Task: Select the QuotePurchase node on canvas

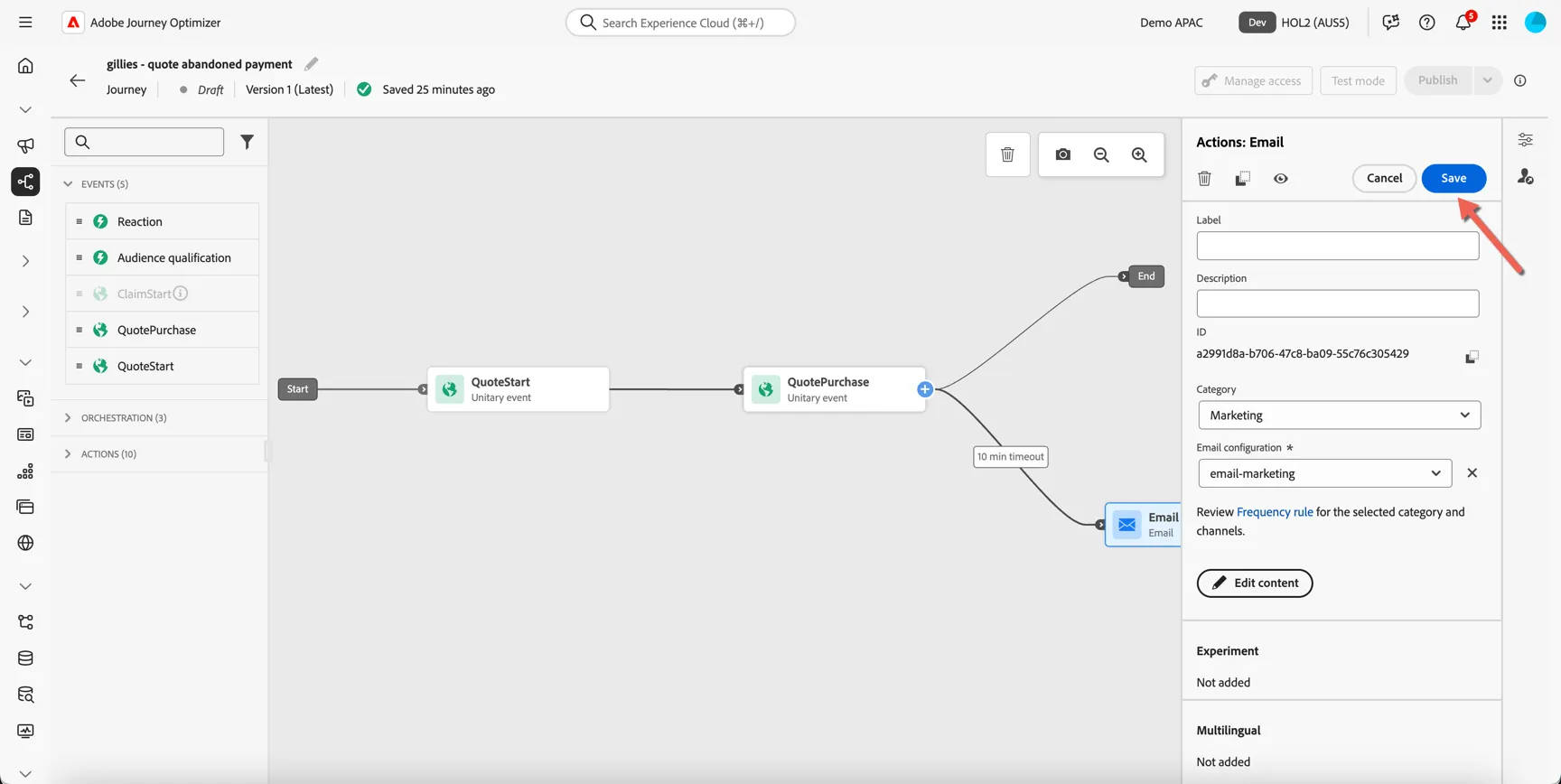Action: (834, 389)
